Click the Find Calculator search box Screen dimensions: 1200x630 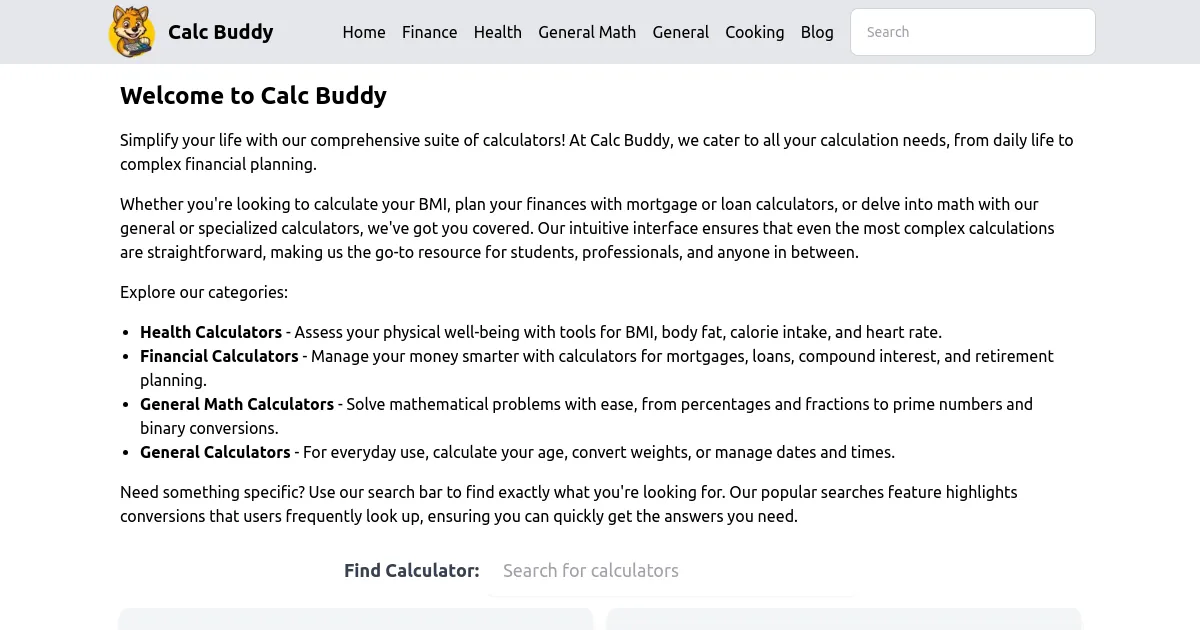click(x=670, y=570)
